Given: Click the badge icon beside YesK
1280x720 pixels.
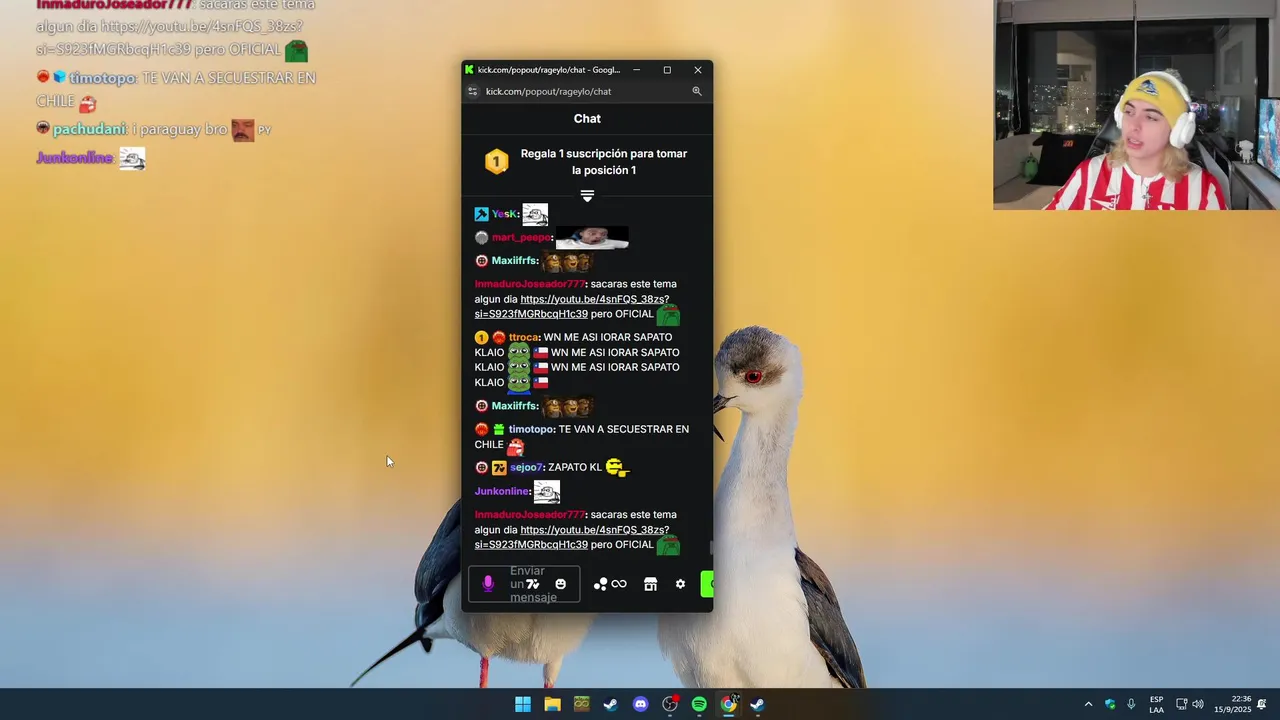Looking at the screenshot, I should [481, 214].
